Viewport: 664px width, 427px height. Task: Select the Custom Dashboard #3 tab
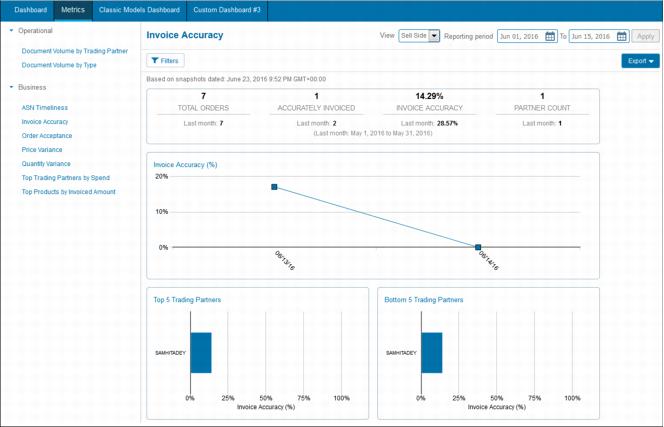pos(227,10)
